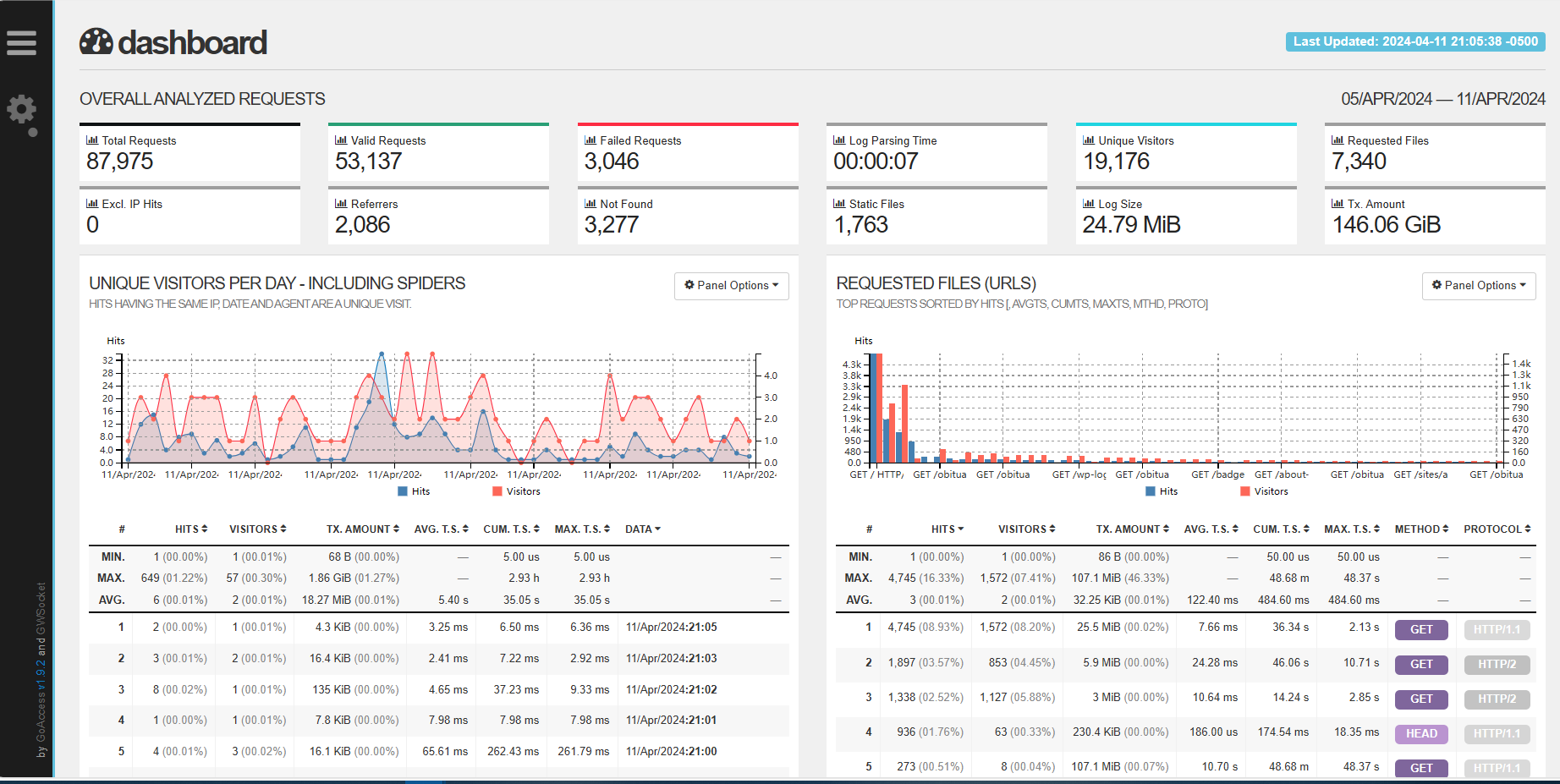The height and width of the screenshot is (784, 1560).
Task: Click 'GET /wp-log' label on requested files chart
Action: [x=1079, y=475]
